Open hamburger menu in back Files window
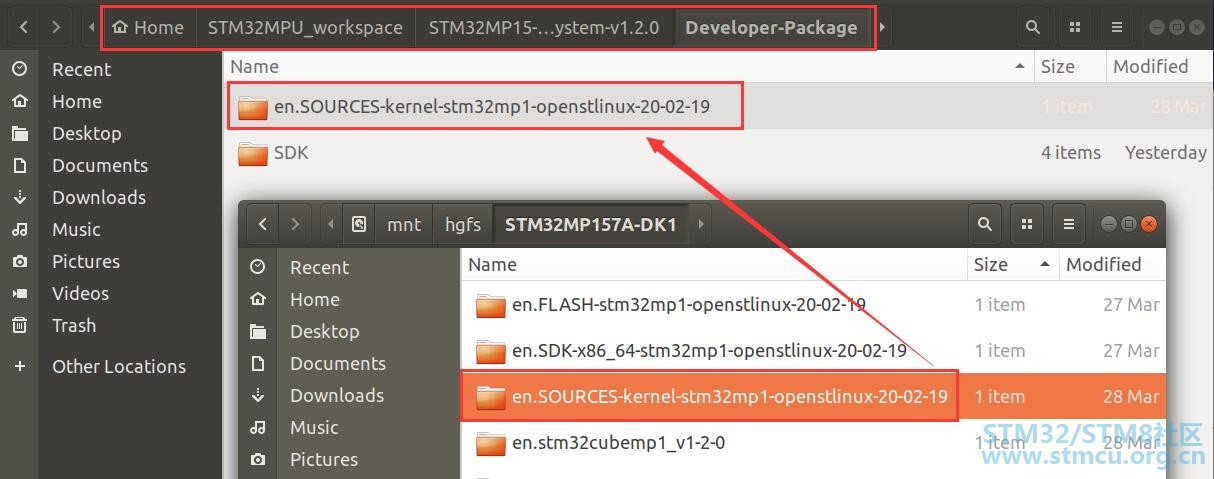Image resolution: width=1214 pixels, height=479 pixels. pos(1117,27)
